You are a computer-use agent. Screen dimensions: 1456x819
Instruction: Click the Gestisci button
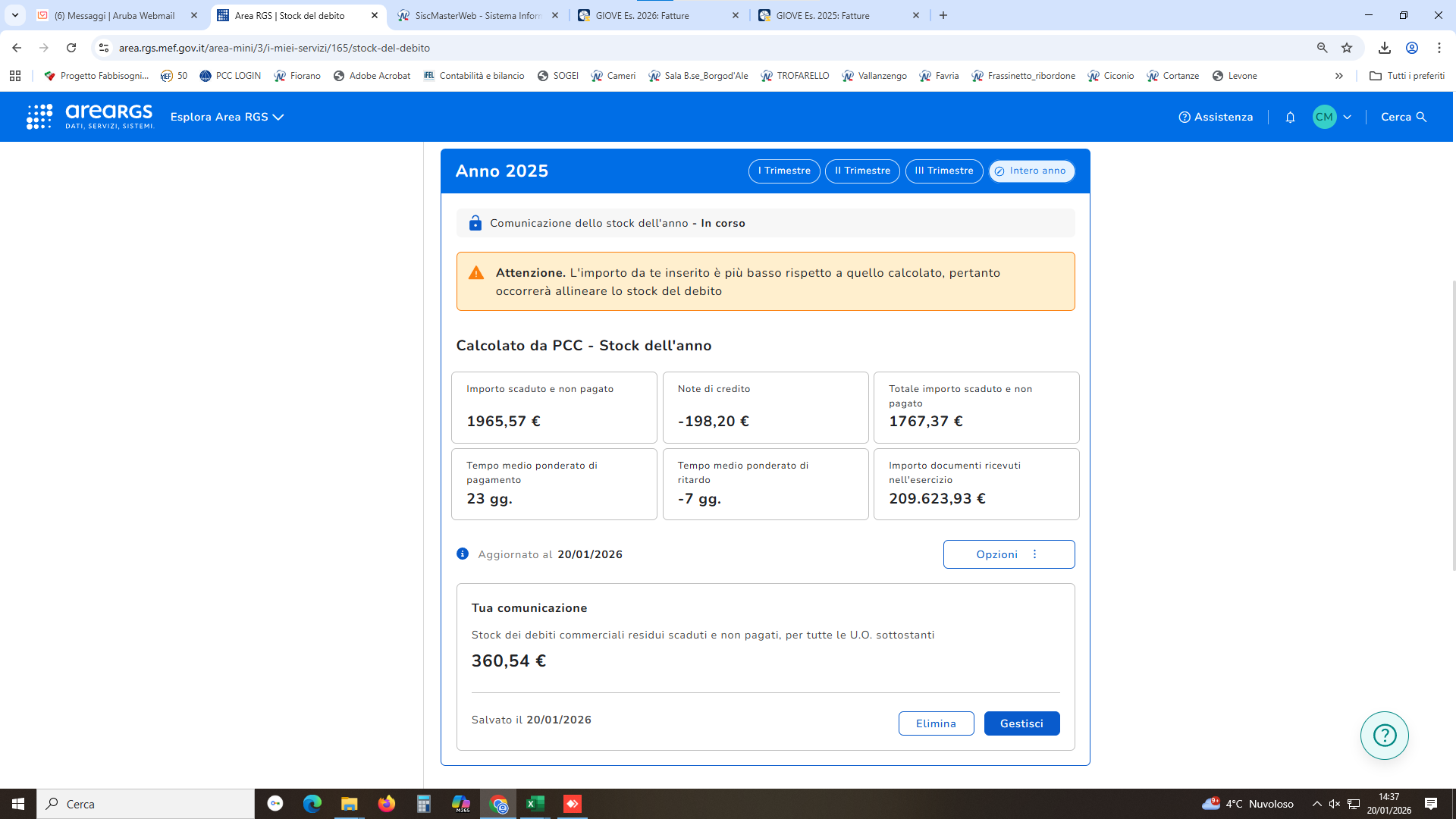point(1021,723)
